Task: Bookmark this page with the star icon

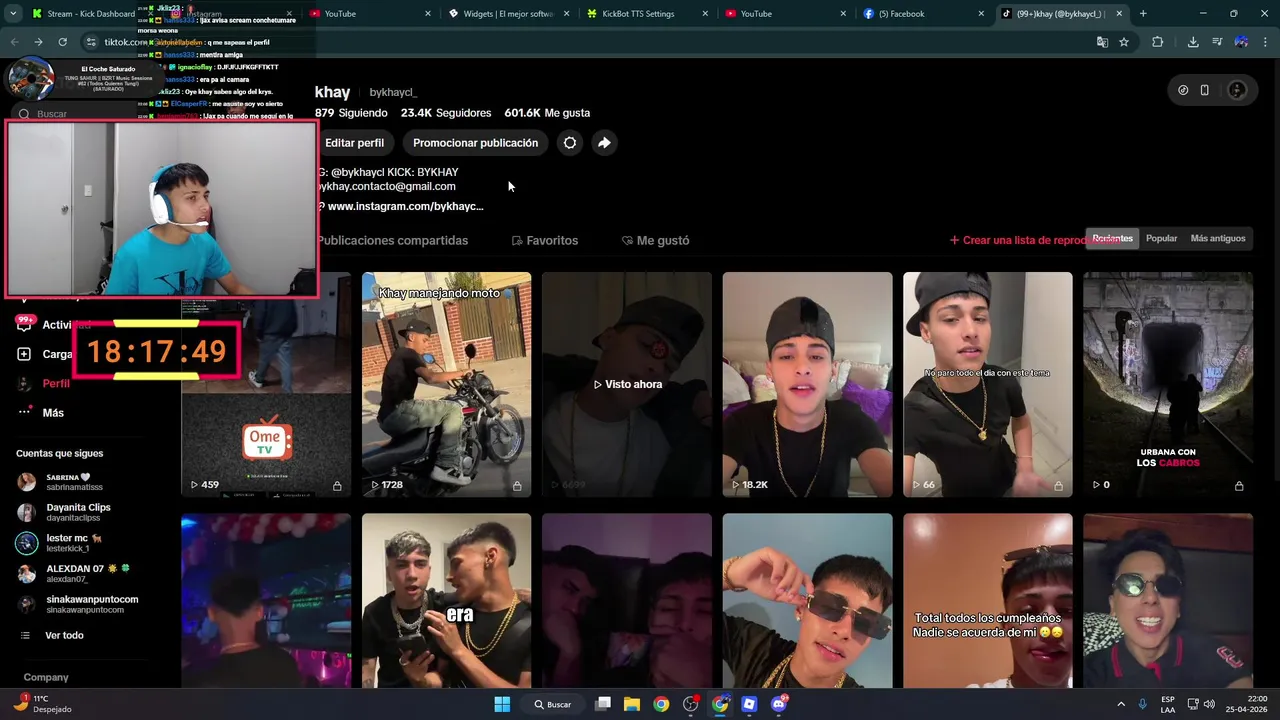Action: 1124,42
